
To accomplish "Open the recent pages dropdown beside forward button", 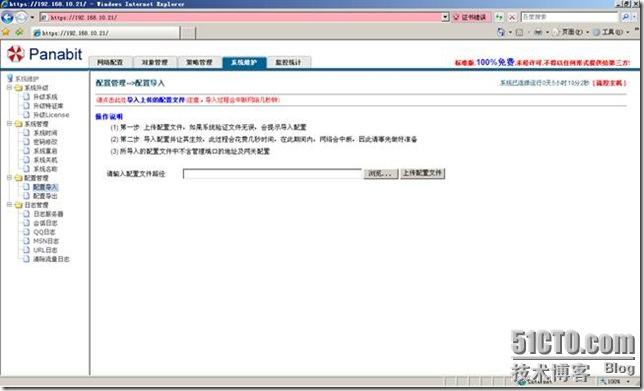I will [32, 18].
